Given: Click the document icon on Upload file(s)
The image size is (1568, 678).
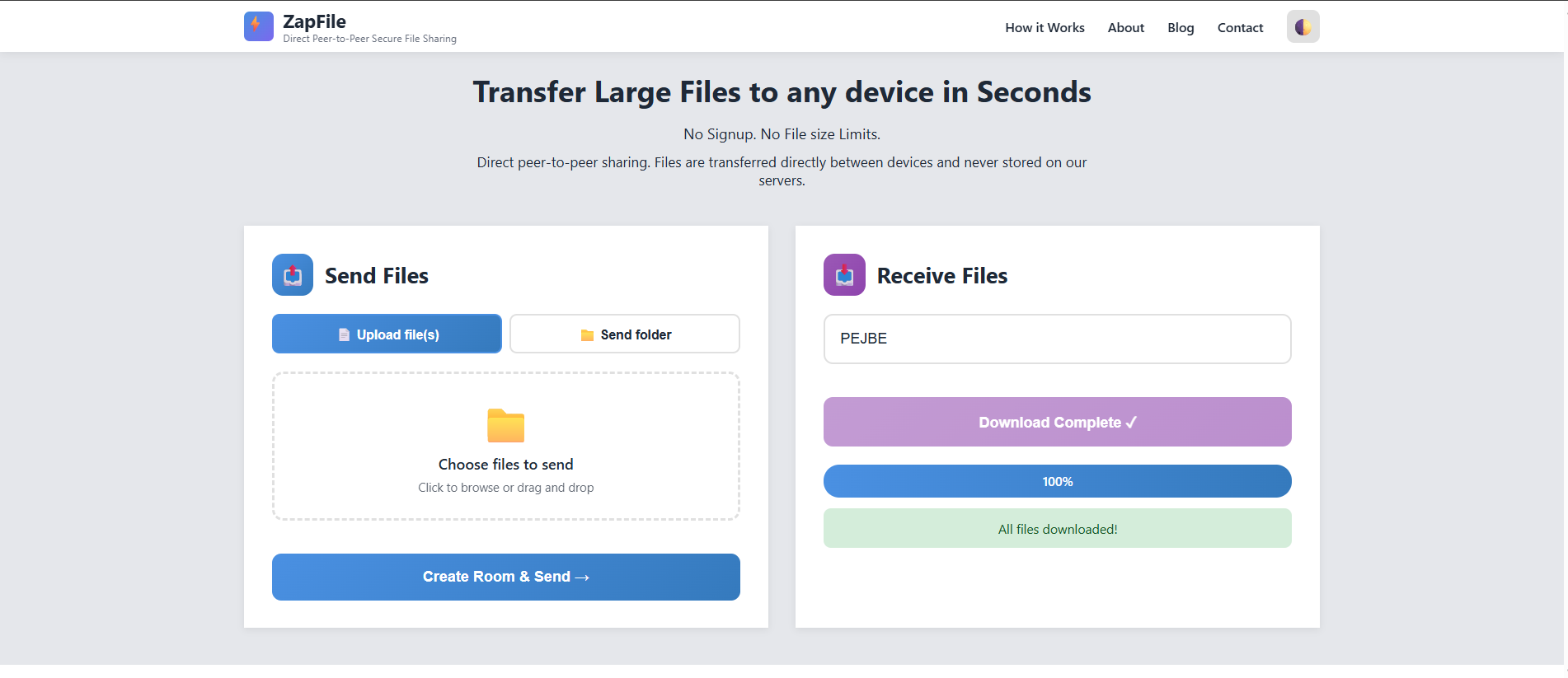Looking at the screenshot, I should click(345, 335).
